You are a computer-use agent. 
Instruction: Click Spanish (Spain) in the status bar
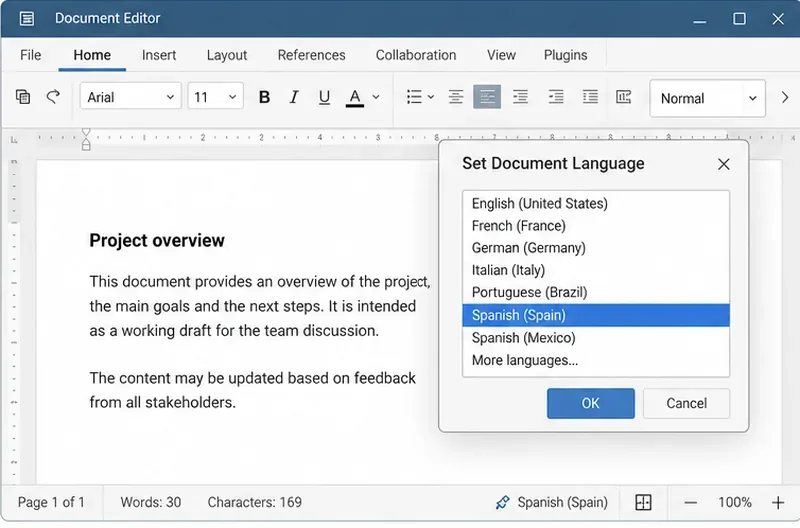[x=562, y=502]
